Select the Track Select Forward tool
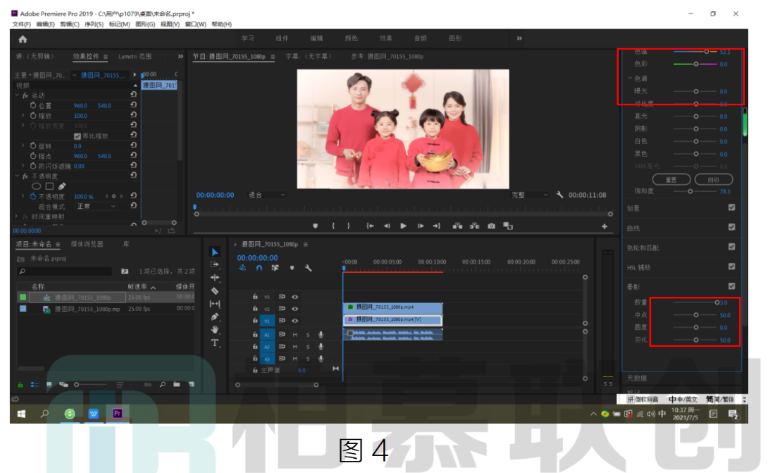 215,264
